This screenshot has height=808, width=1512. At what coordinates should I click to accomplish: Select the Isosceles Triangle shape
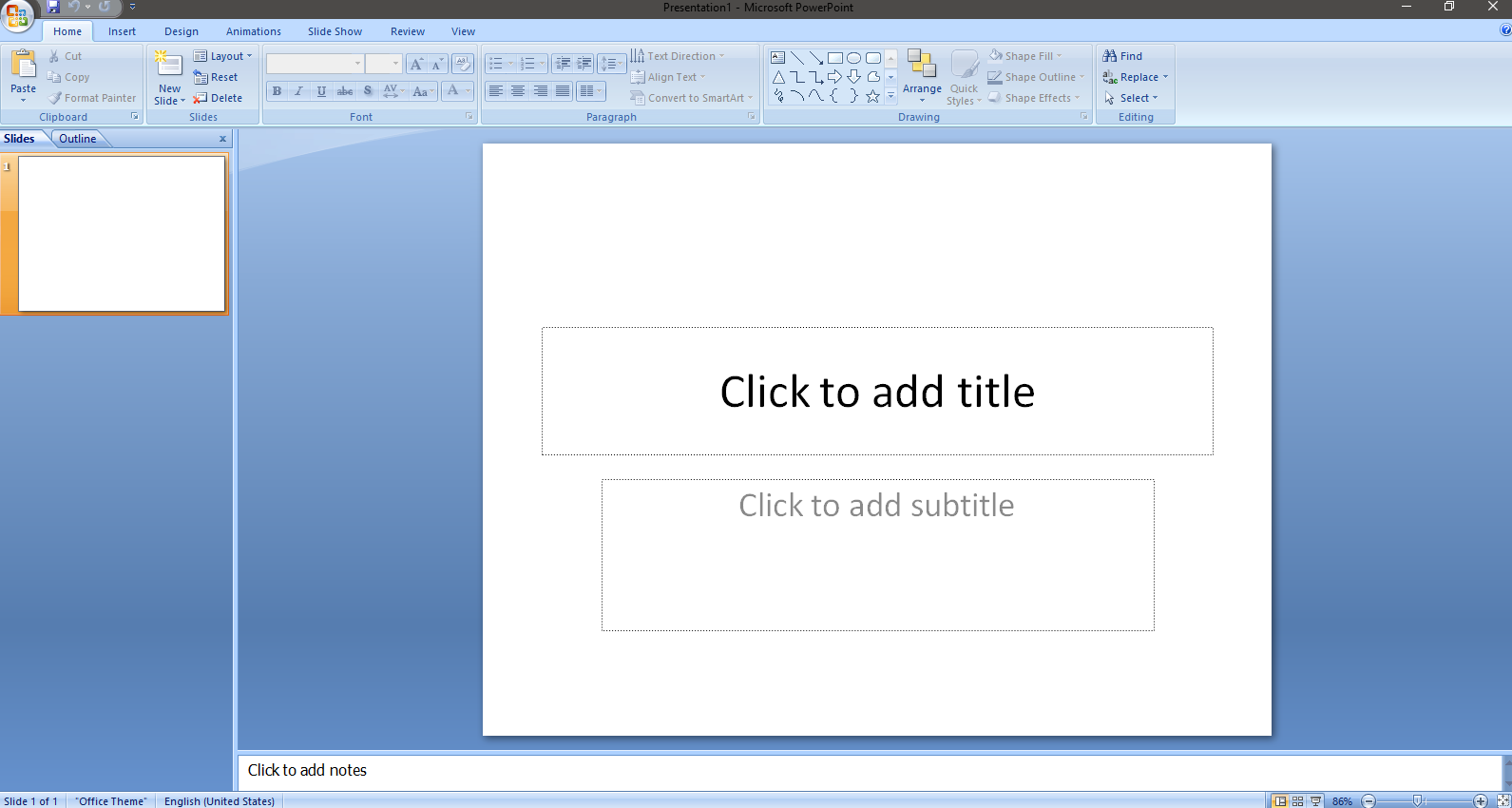(x=777, y=77)
